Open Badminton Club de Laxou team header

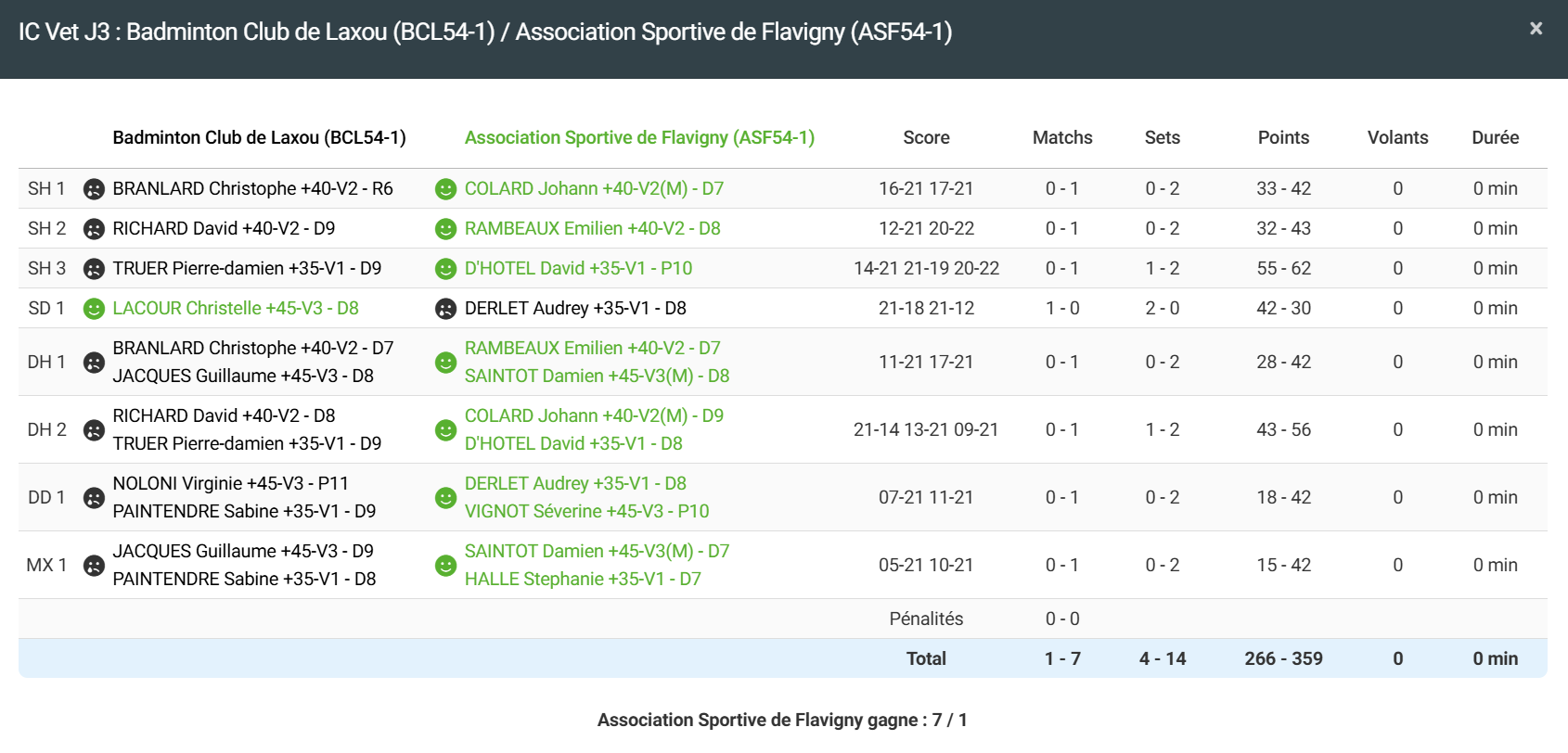click(259, 137)
